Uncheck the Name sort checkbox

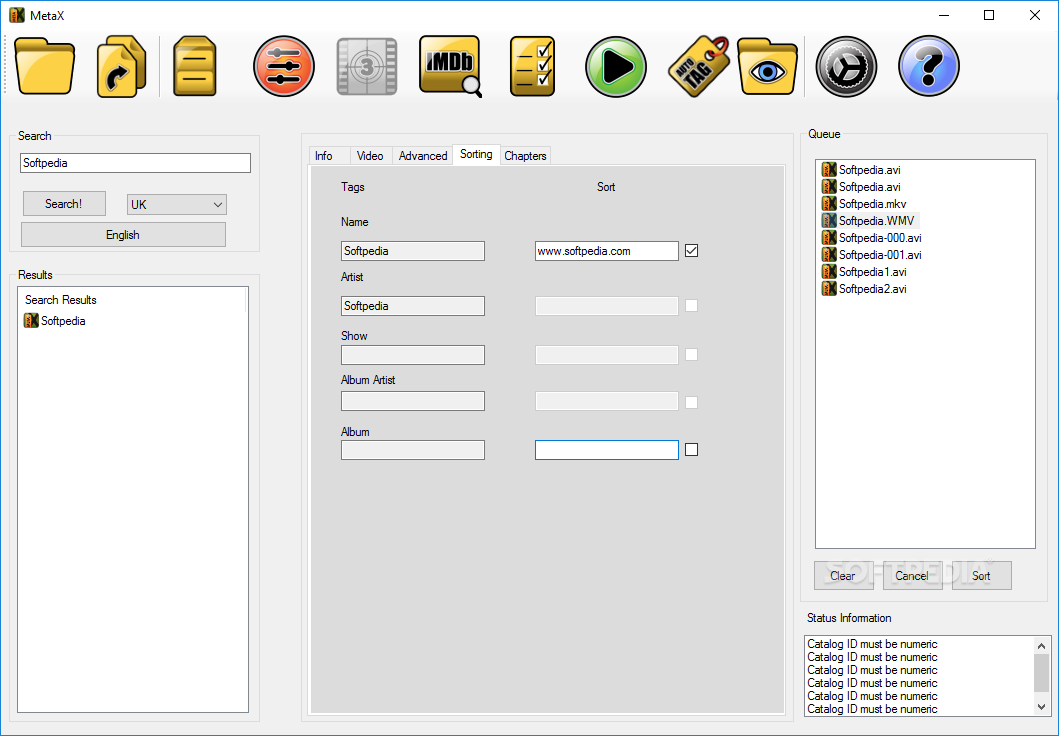[692, 251]
